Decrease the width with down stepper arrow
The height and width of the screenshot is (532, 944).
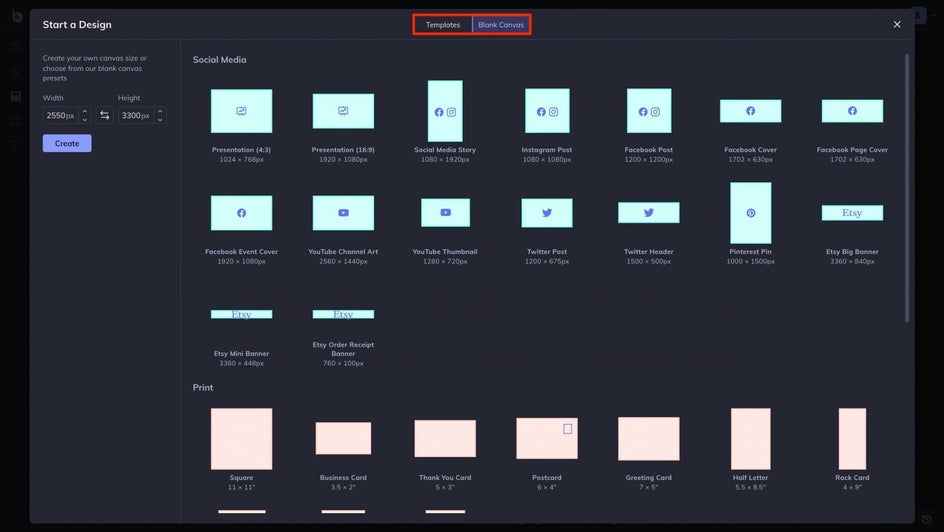pos(85,119)
